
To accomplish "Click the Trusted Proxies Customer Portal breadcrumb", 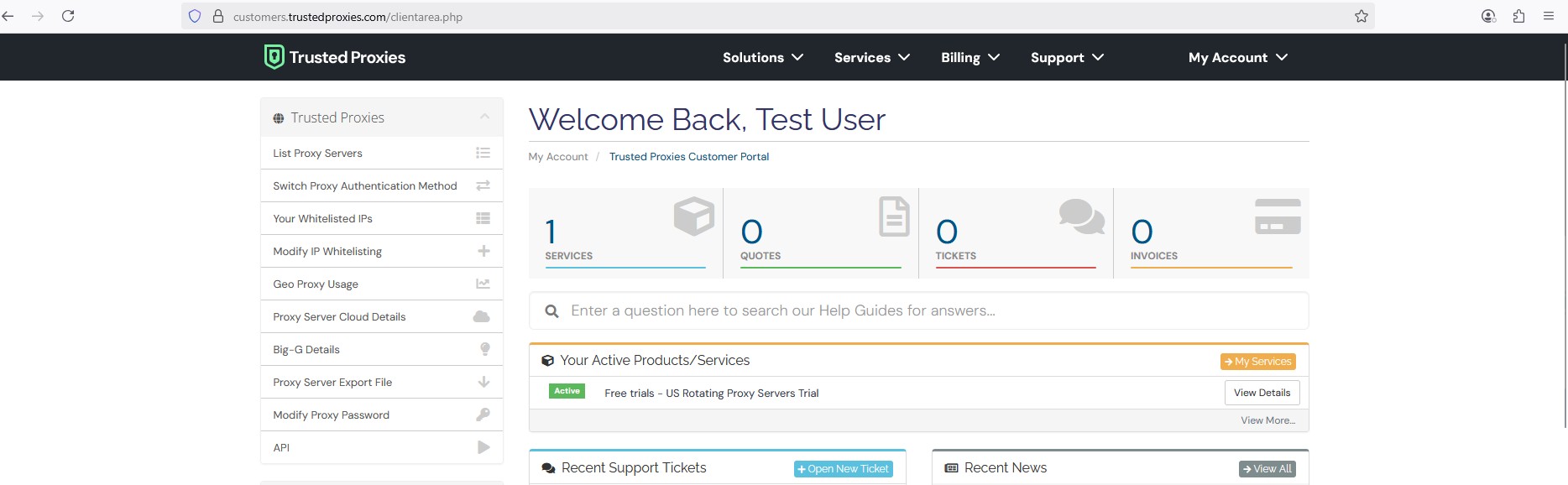I will click(x=689, y=157).
